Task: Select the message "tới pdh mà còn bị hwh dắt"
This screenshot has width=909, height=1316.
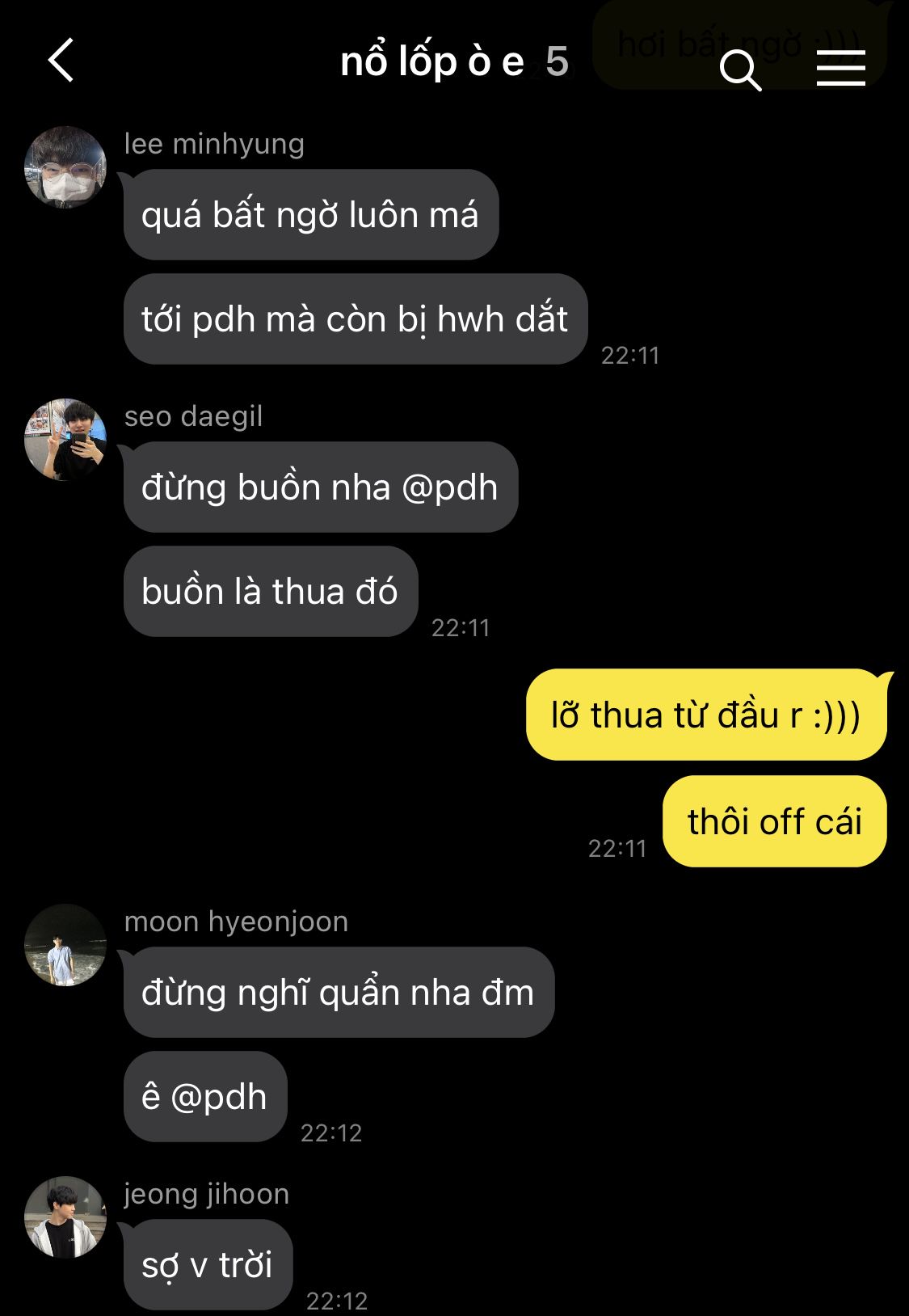Action: click(x=356, y=319)
